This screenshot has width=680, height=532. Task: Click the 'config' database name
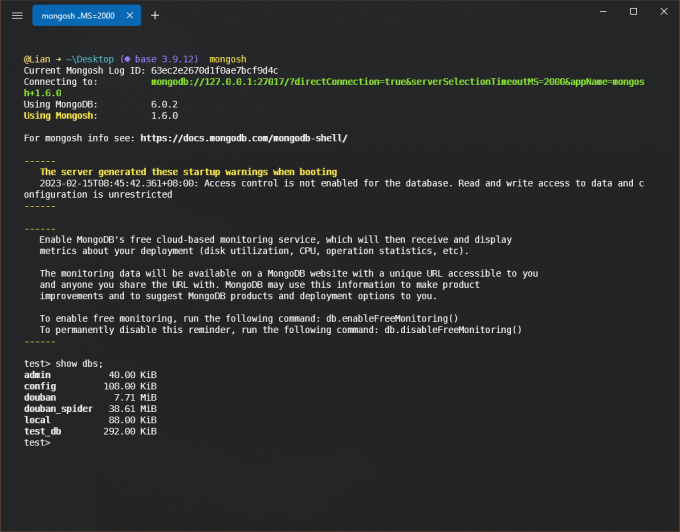pyautogui.click(x=40, y=386)
